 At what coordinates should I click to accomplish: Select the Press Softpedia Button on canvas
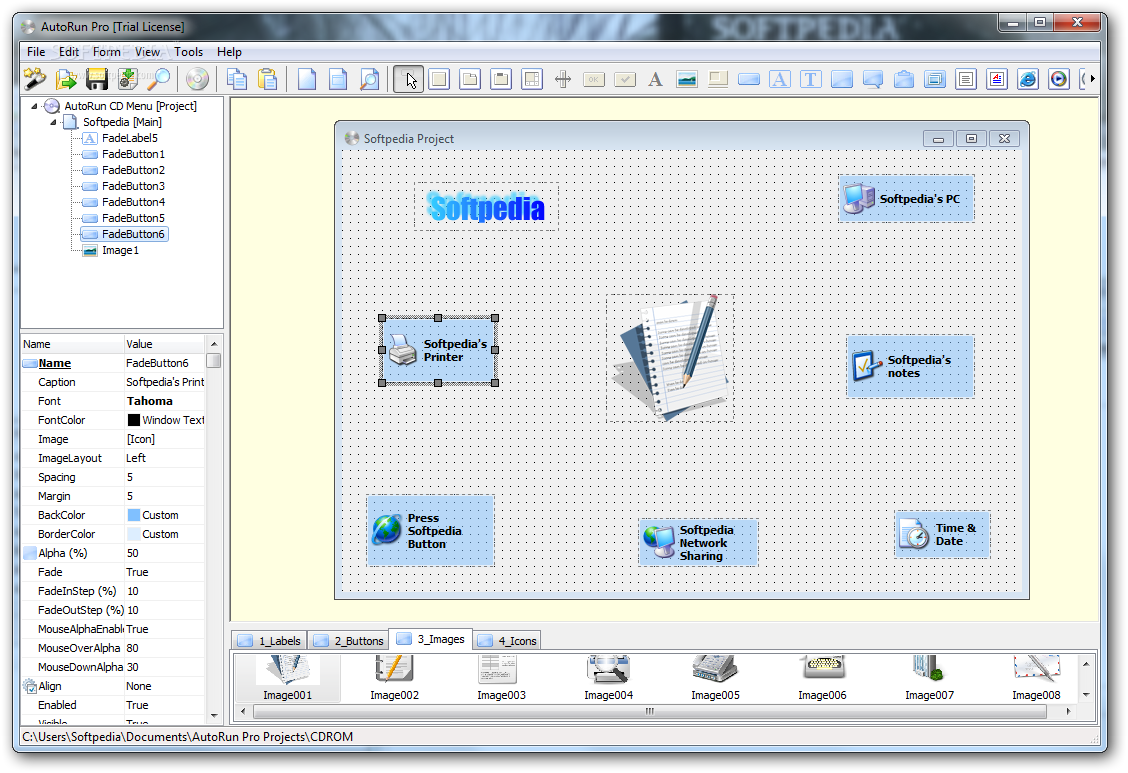point(430,531)
